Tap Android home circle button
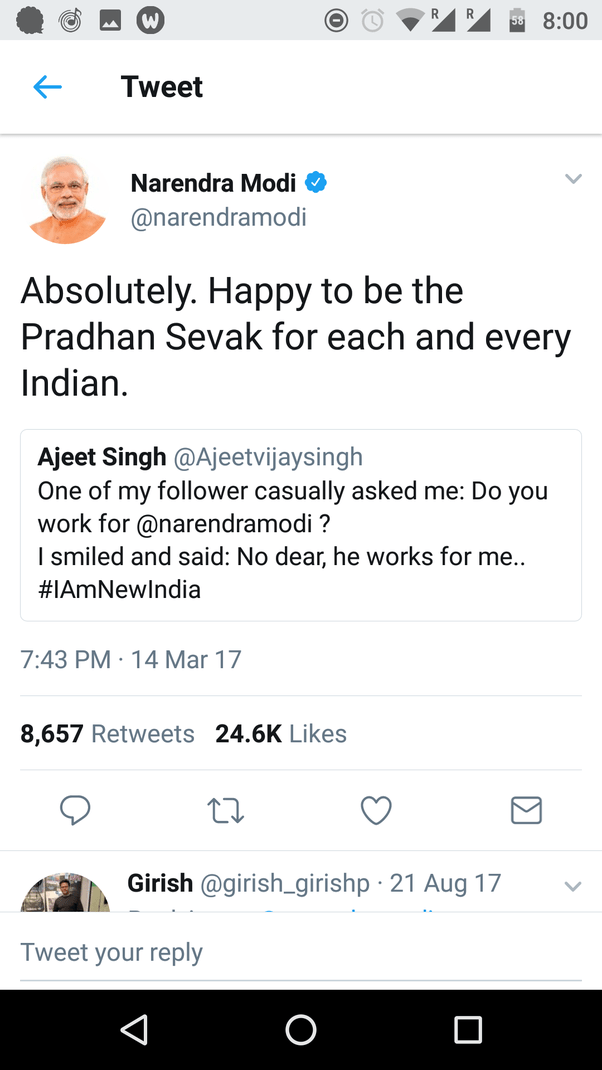The width and height of the screenshot is (602, 1070). [301, 1029]
